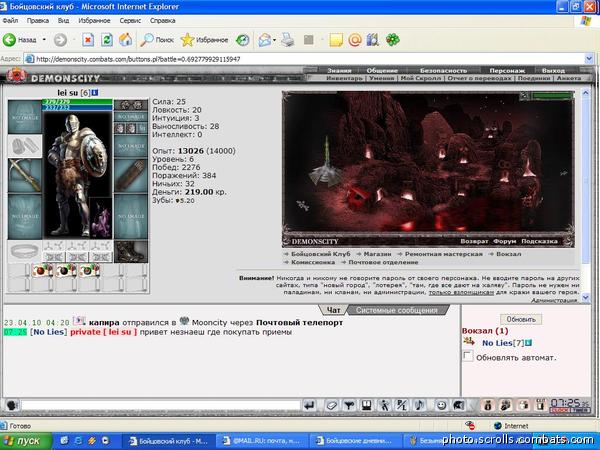Click the crossbow weapon slot
The height and width of the screenshot is (450, 600).
click(x=25, y=176)
